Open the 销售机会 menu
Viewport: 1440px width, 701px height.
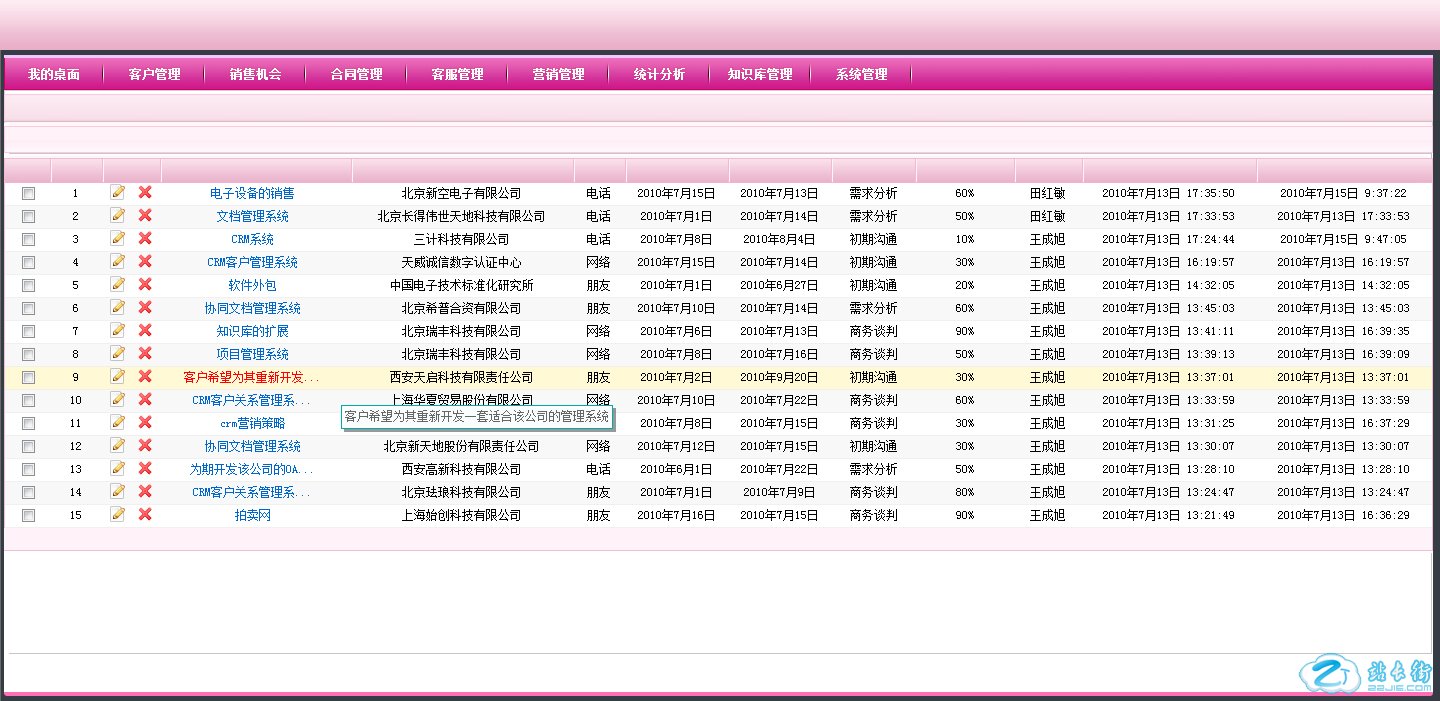tap(255, 74)
